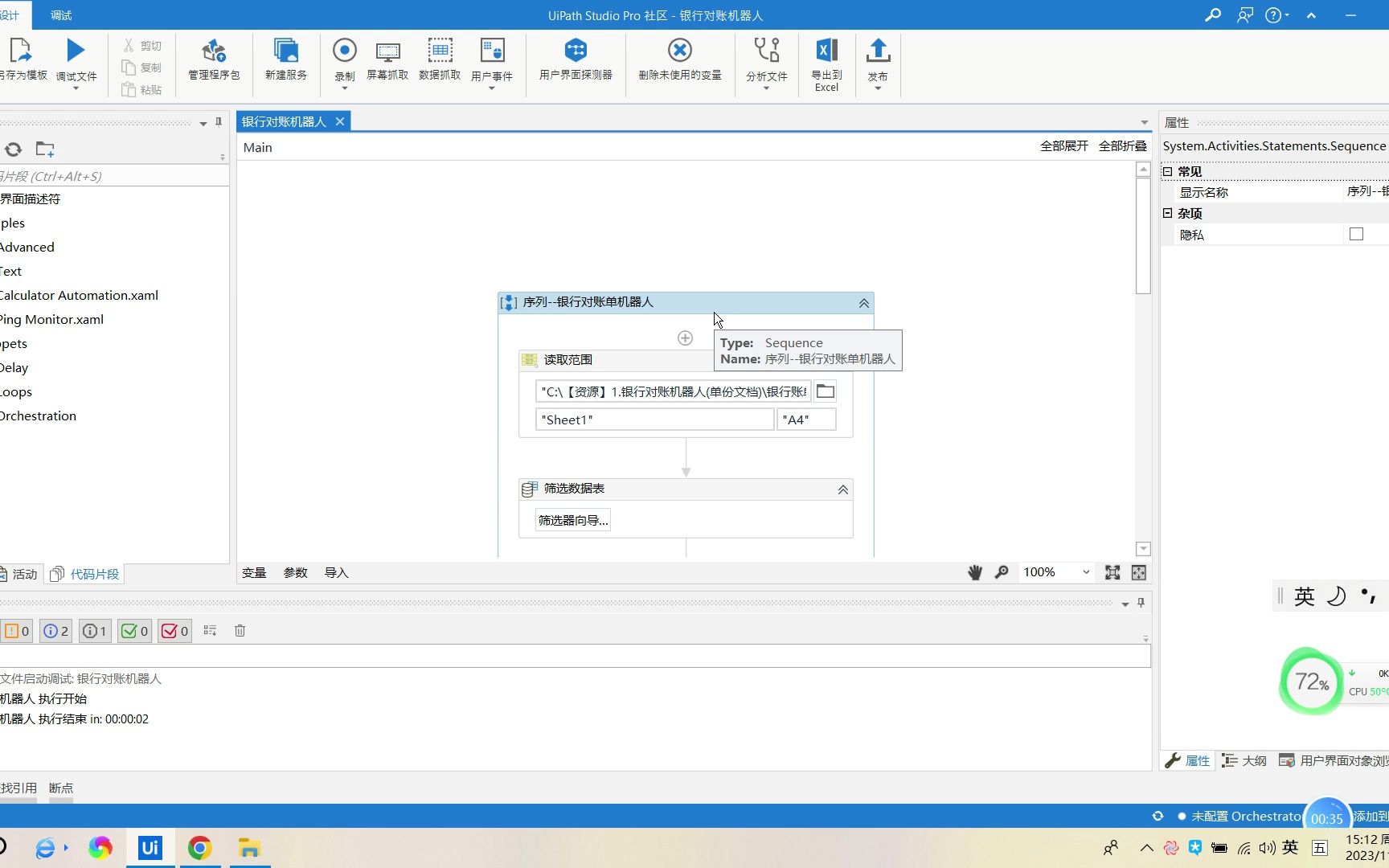Open the feedback icon in title bar
This screenshot has width=1389, height=868.
(1245, 15)
